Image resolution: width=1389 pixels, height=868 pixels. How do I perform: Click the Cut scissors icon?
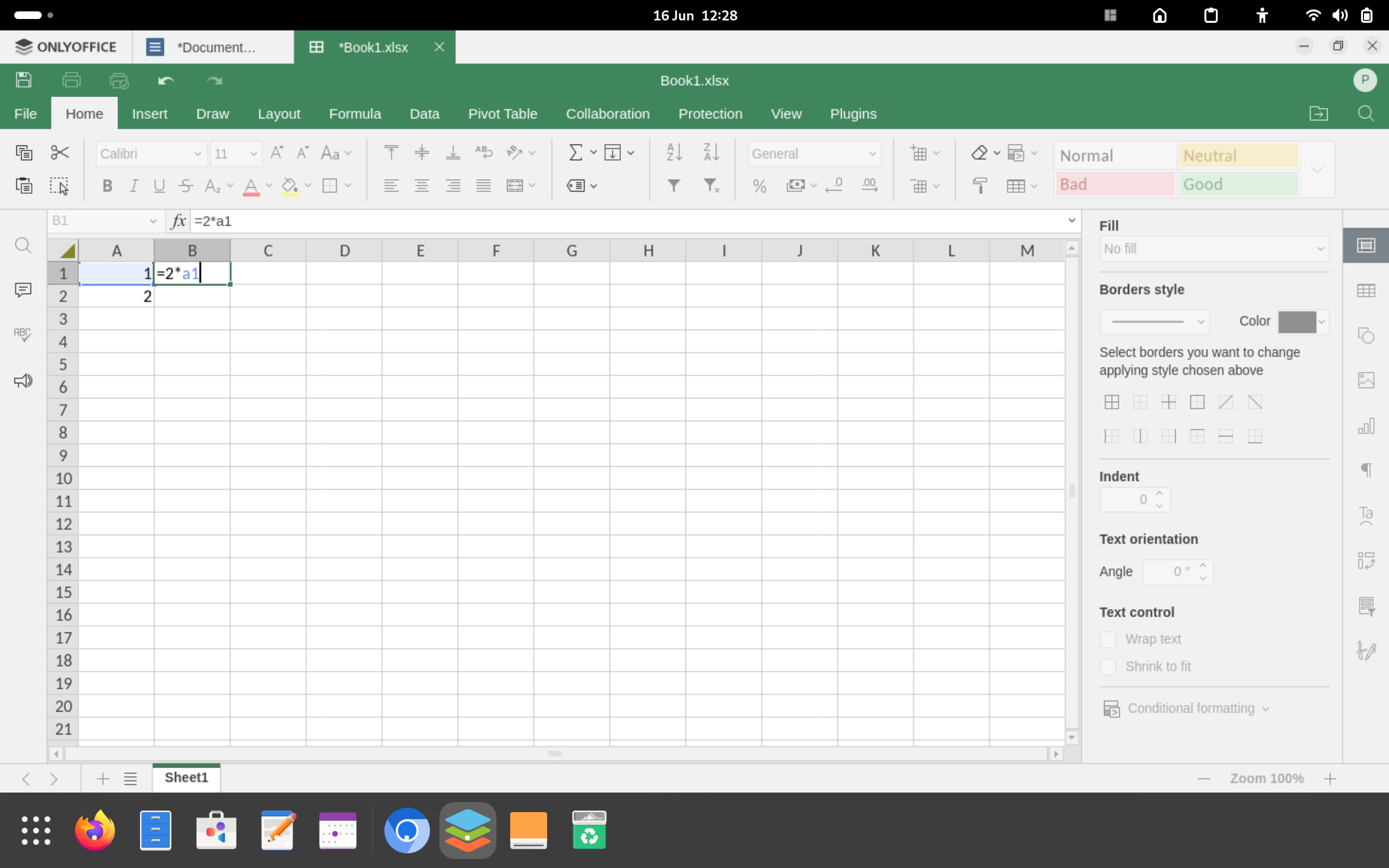[x=60, y=152]
